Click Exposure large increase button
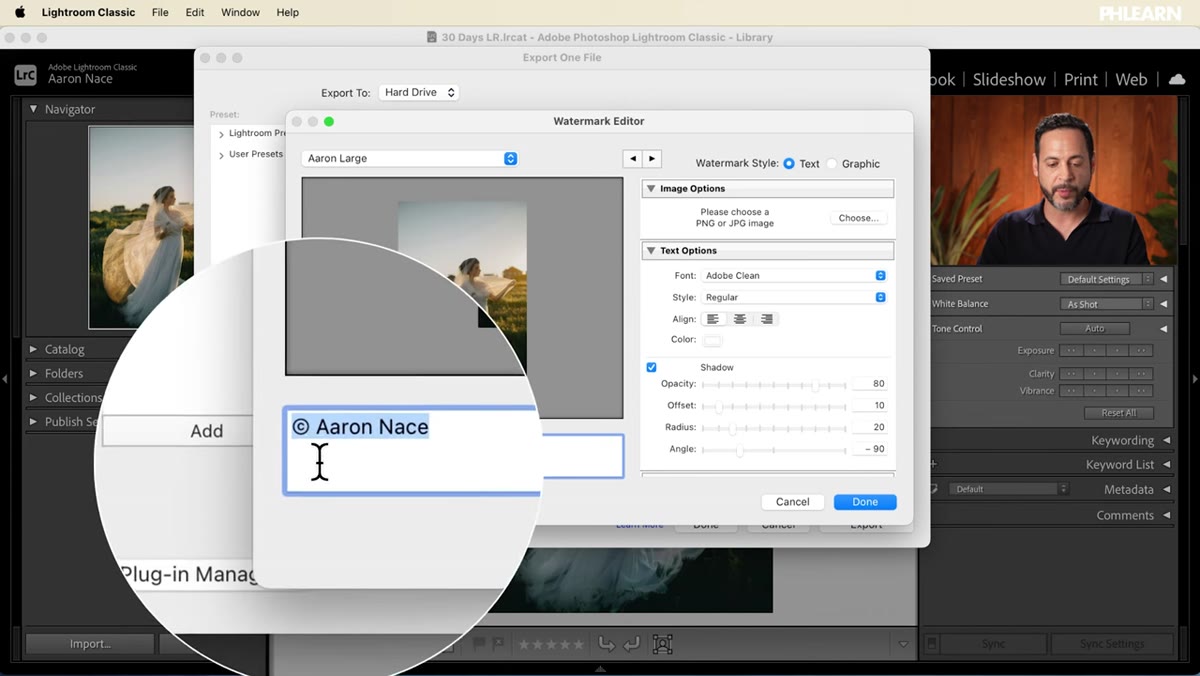Viewport: 1200px width, 676px height. coord(1141,351)
